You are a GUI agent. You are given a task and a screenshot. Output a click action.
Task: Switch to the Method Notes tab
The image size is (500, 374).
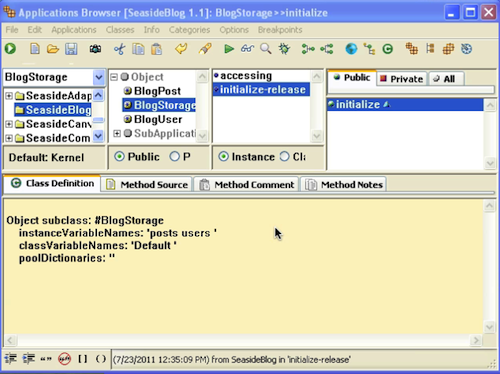point(344,184)
